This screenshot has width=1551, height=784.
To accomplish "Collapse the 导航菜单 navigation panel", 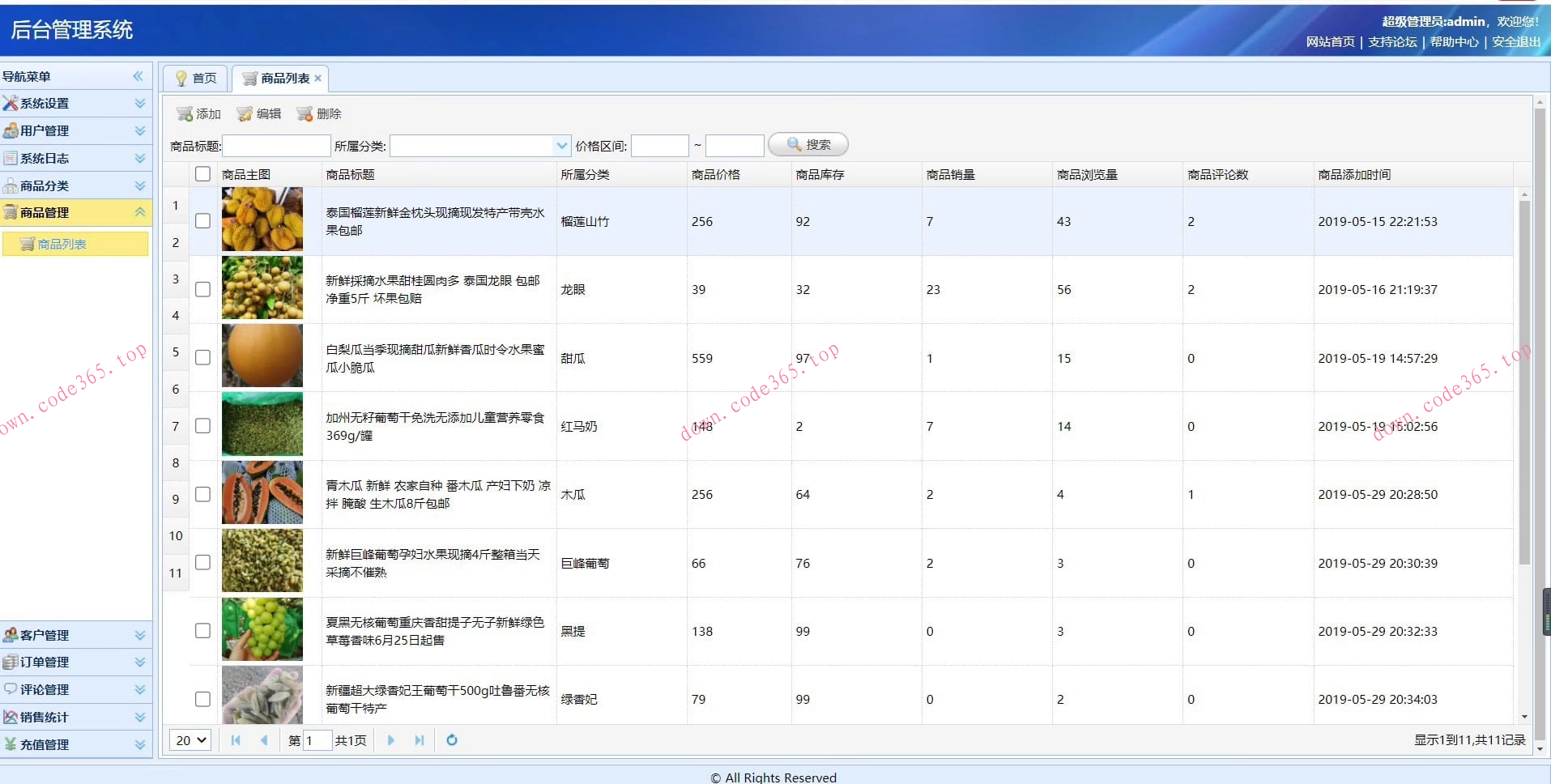I will (138, 76).
